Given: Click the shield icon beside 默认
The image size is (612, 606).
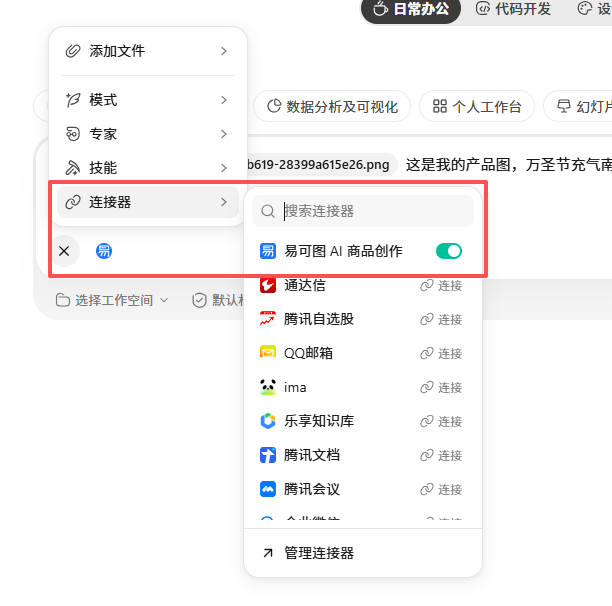Looking at the screenshot, I should [x=199, y=300].
